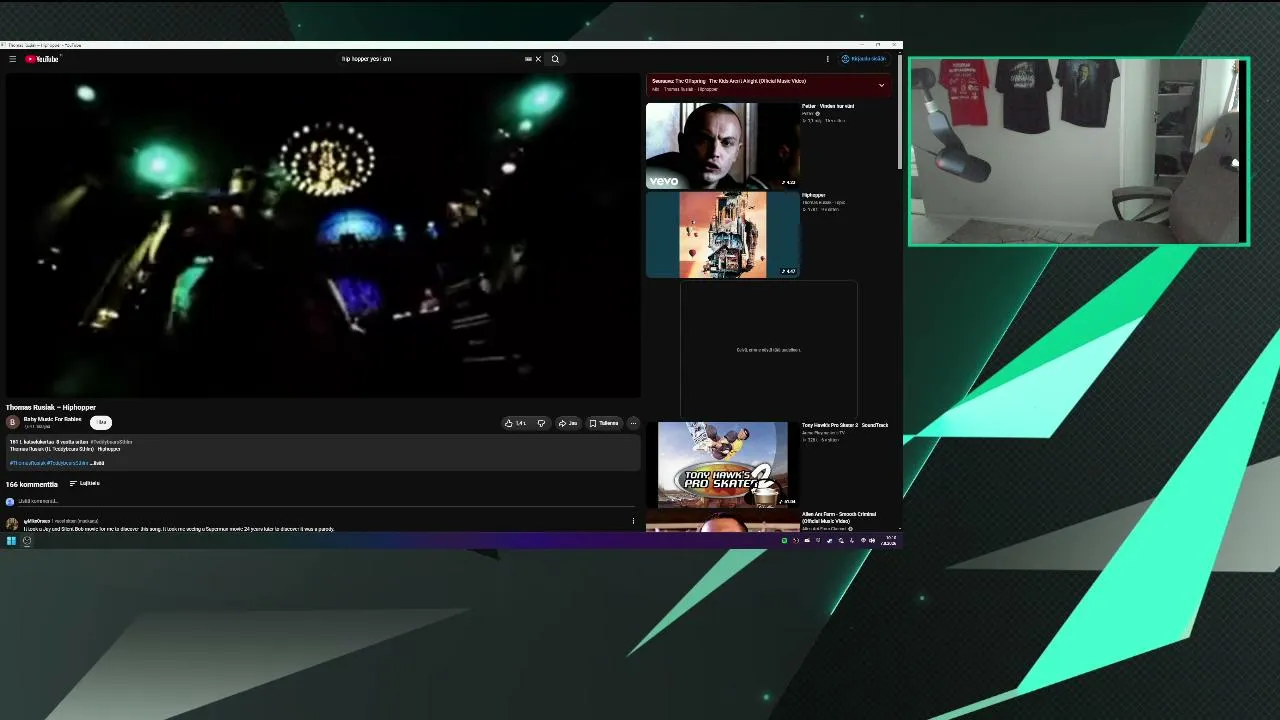Open the taskbar icon next to Start

pos(27,541)
